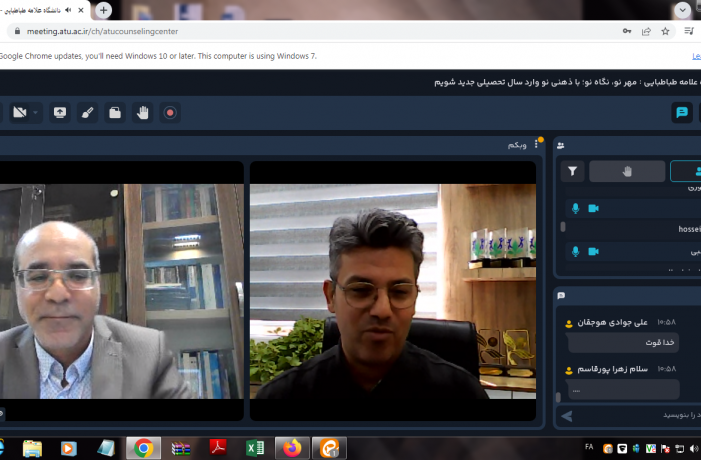This screenshot has width=701, height=460.
Task: Toggle the webcam on/off button
Action: coord(20,112)
